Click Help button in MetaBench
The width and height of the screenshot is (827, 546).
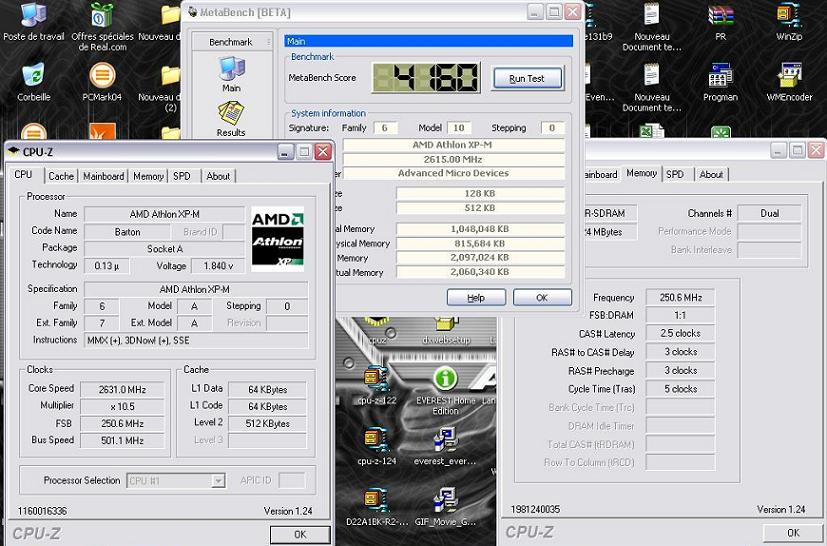tap(476, 298)
